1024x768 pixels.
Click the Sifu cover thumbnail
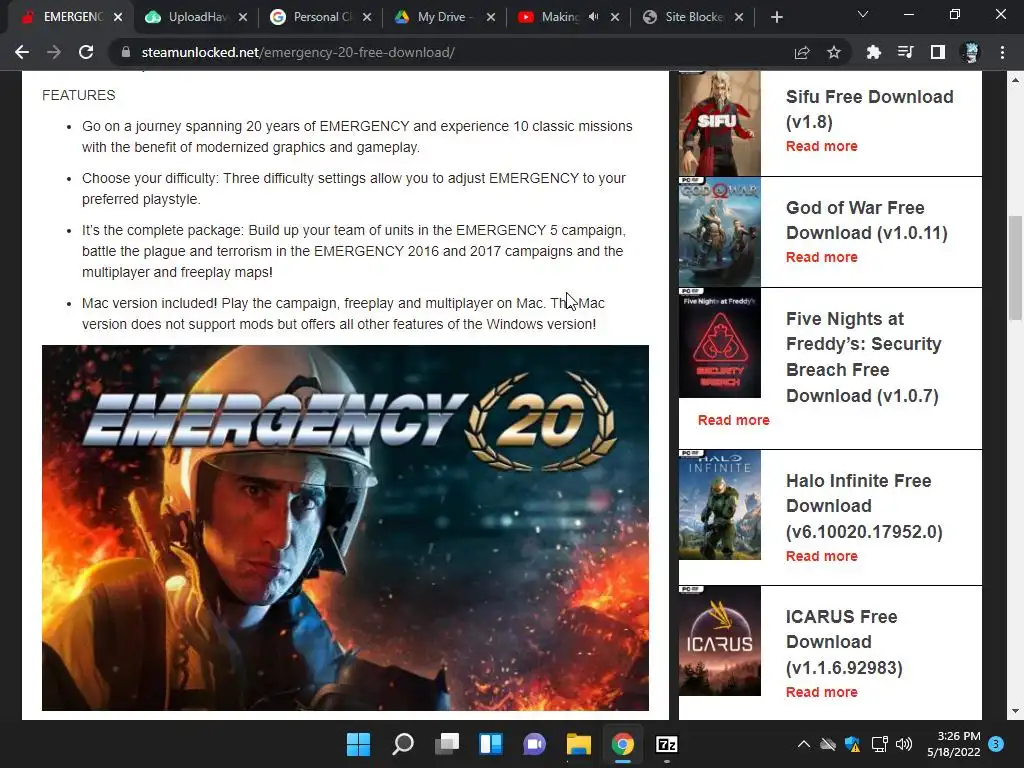720,123
